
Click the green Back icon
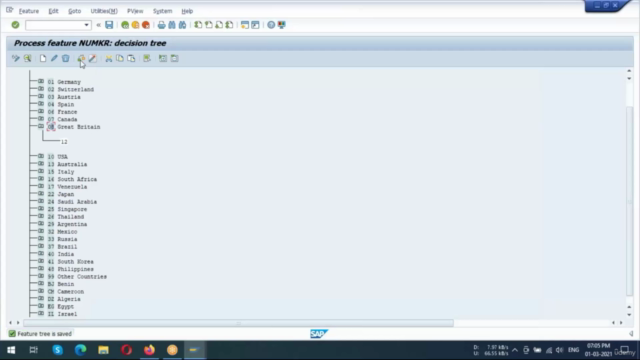(x=125, y=25)
